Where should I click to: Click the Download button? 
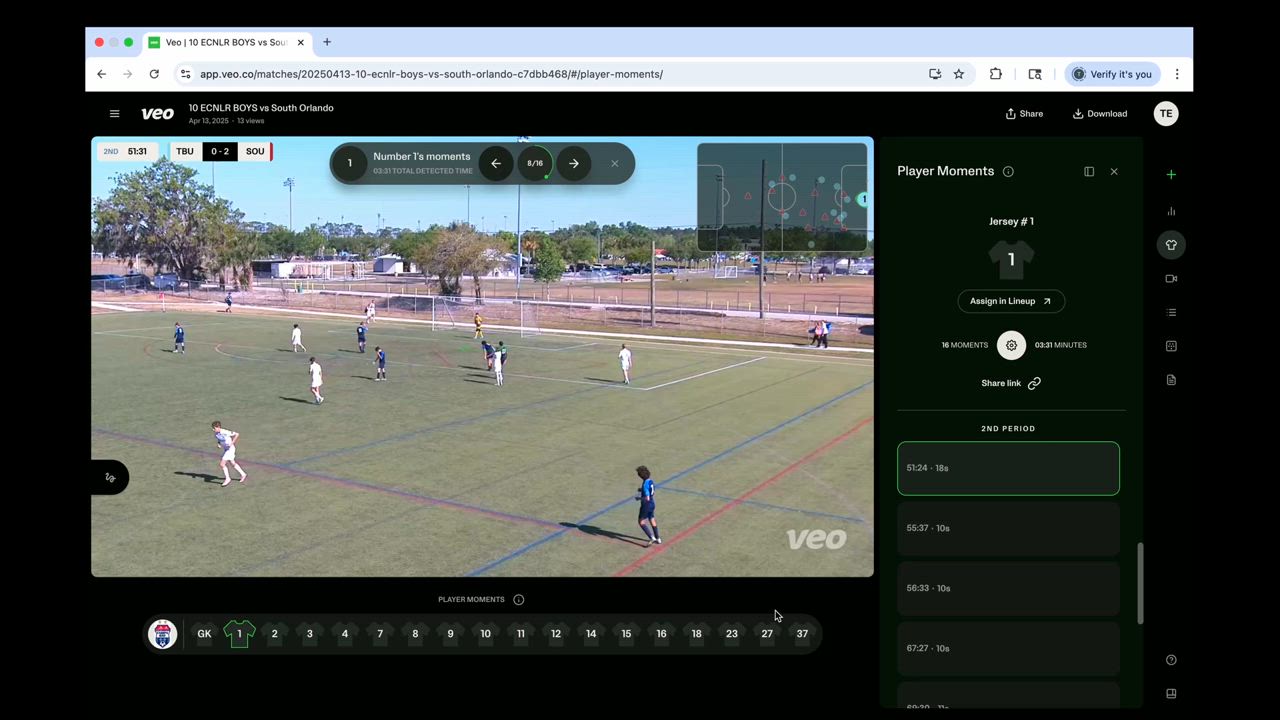[1100, 114]
